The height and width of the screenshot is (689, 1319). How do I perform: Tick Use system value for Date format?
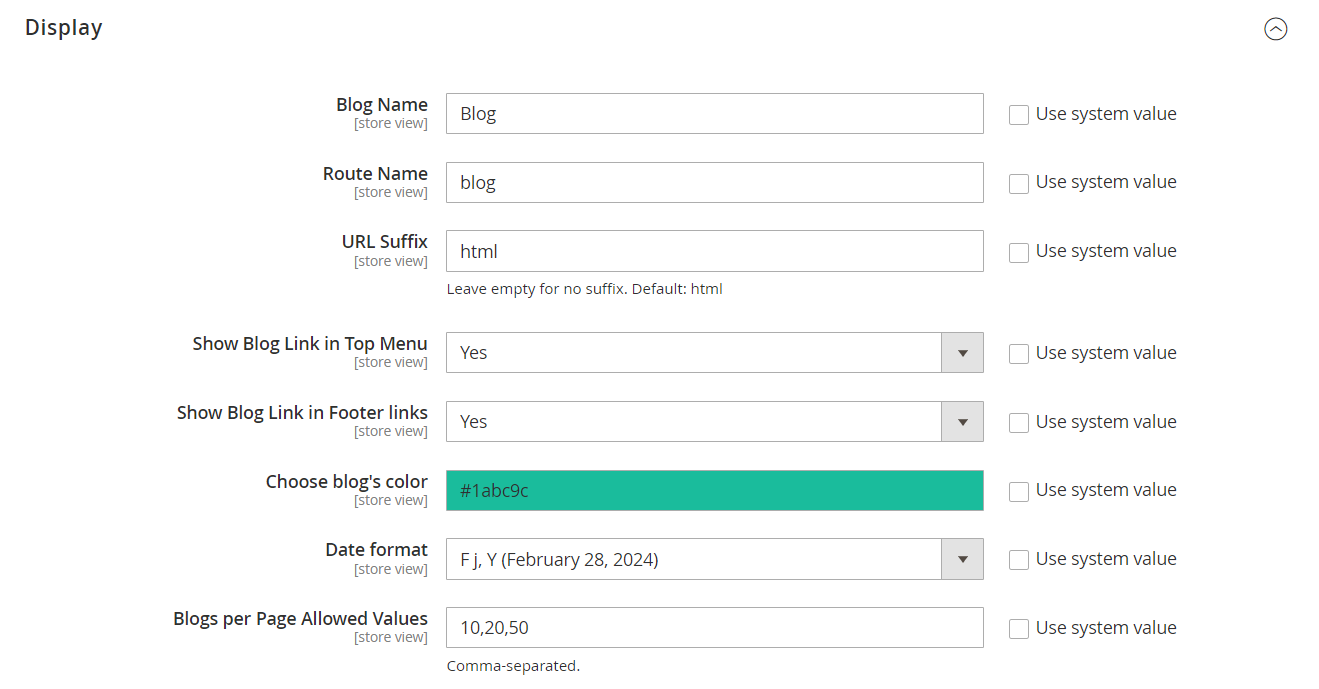(x=1018, y=560)
